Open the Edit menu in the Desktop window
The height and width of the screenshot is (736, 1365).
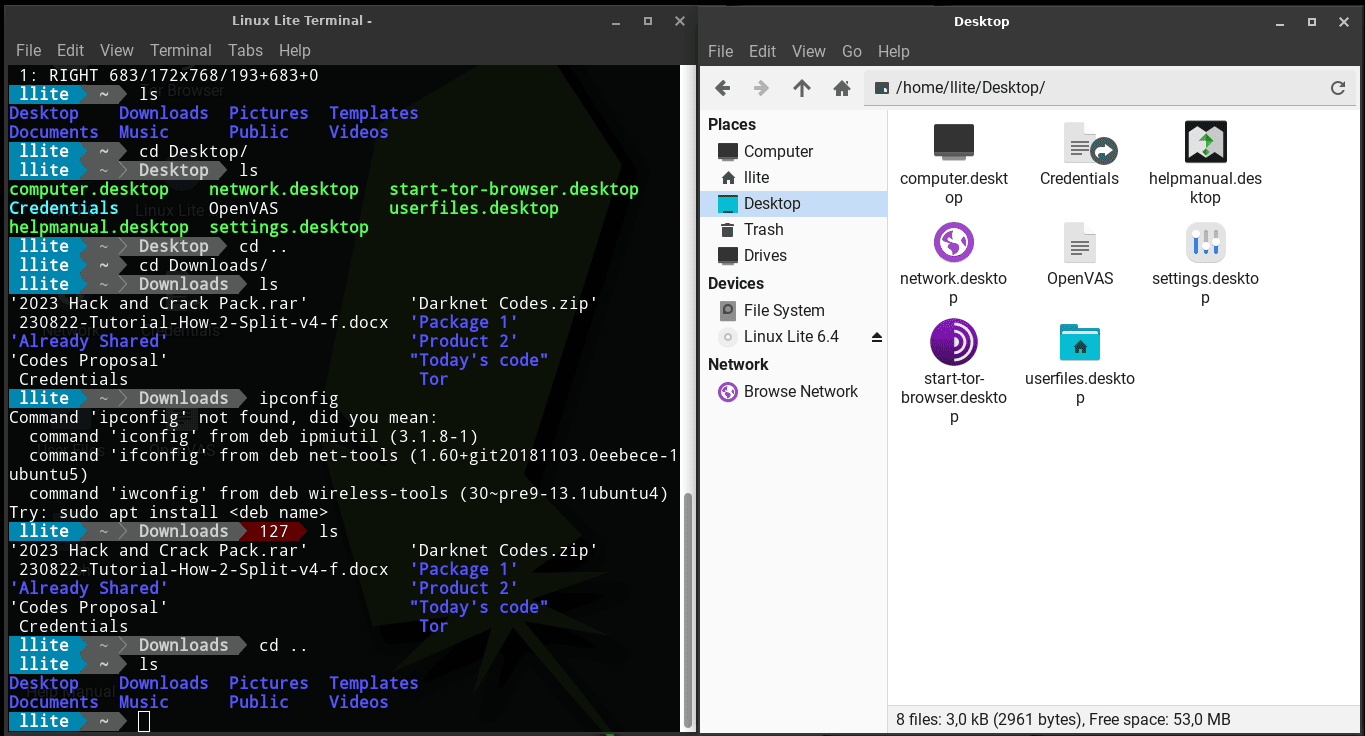[762, 51]
